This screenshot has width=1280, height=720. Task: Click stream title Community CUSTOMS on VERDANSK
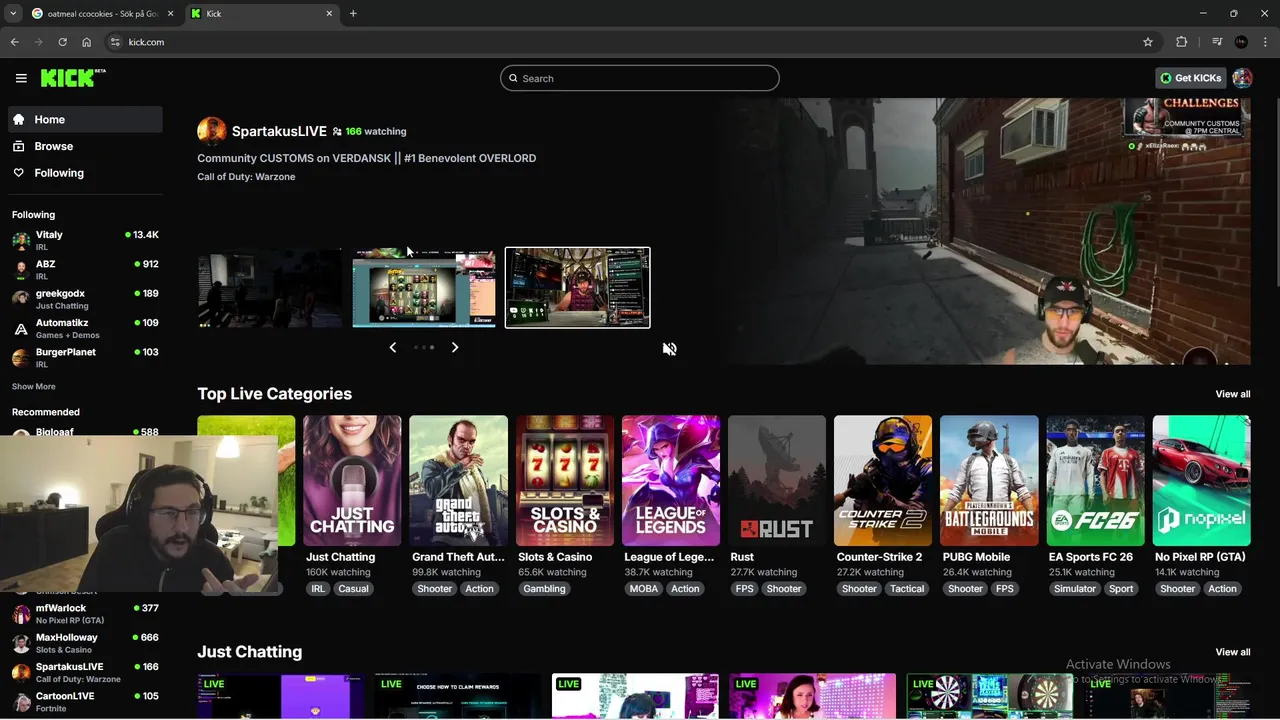[x=366, y=158]
